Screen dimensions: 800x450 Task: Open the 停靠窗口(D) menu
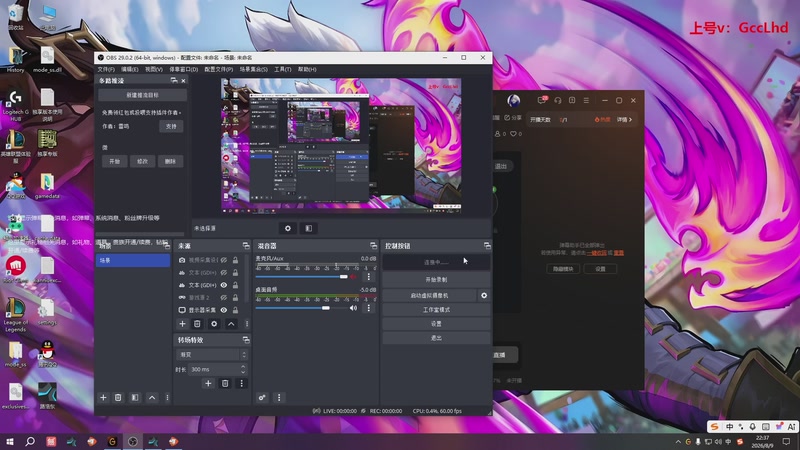tap(184, 69)
